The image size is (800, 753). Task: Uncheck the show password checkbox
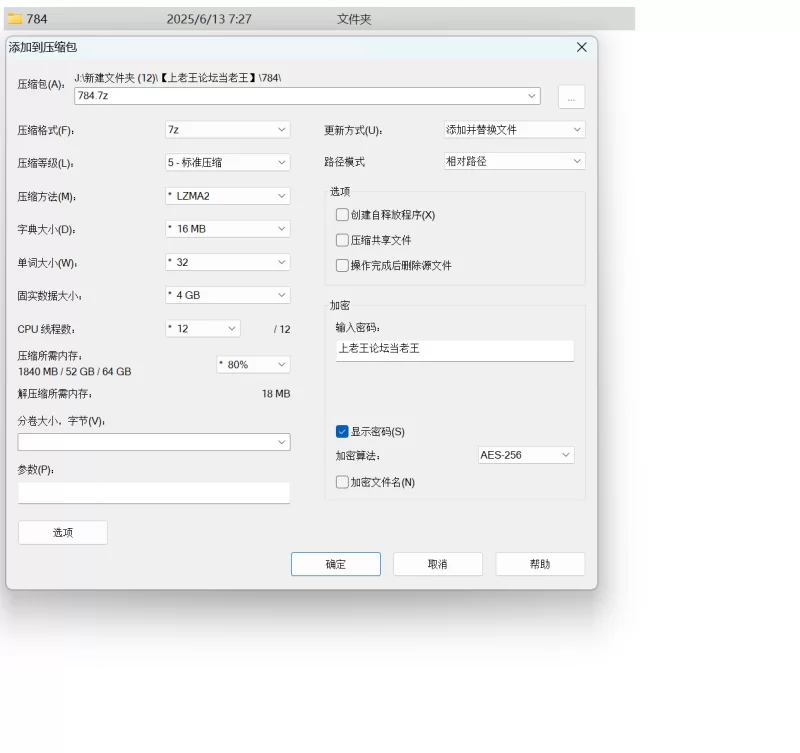(342, 432)
